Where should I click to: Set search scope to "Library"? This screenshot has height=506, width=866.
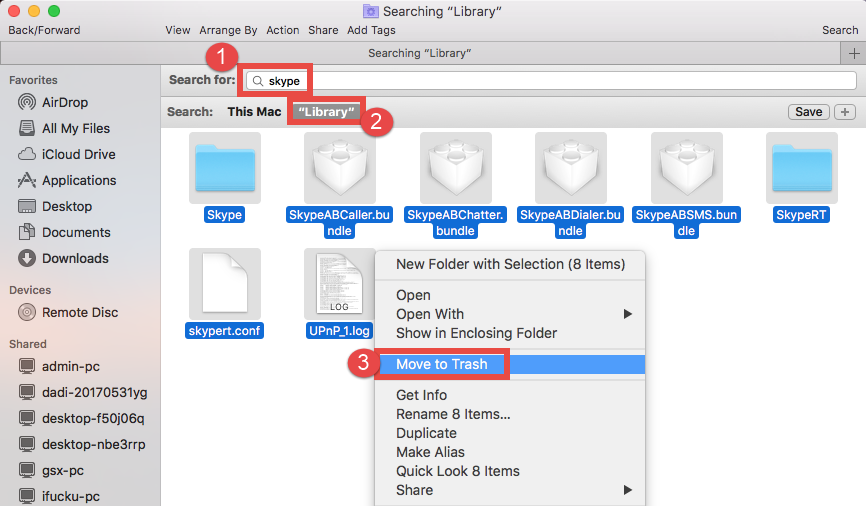(x=326, y=112)
